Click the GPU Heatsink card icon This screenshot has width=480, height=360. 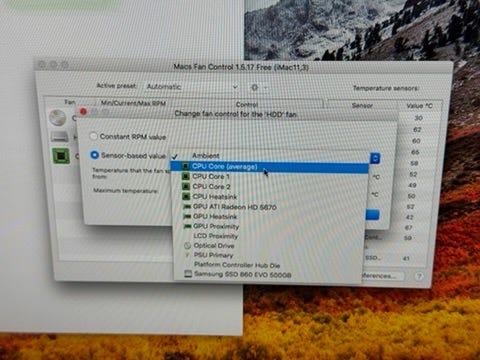tap(187, 216)
